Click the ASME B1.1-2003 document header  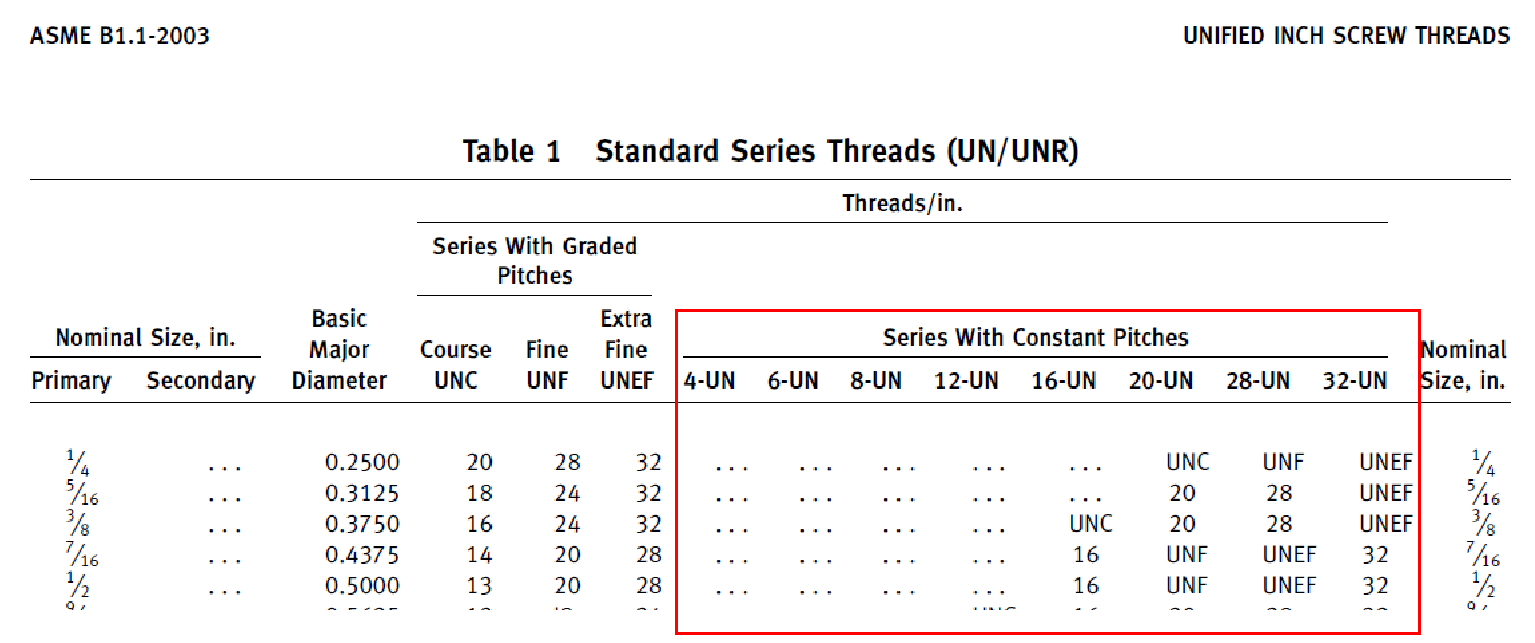coord(120,37)
